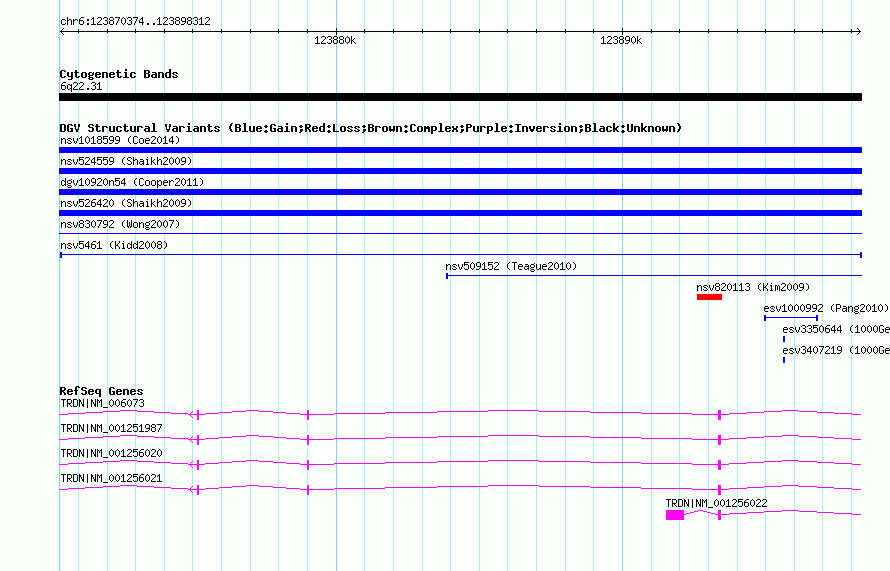Click the nsv830792 (Wong2007) variant label
Viewport: 890px width, 571px height.
coord(120,224)
